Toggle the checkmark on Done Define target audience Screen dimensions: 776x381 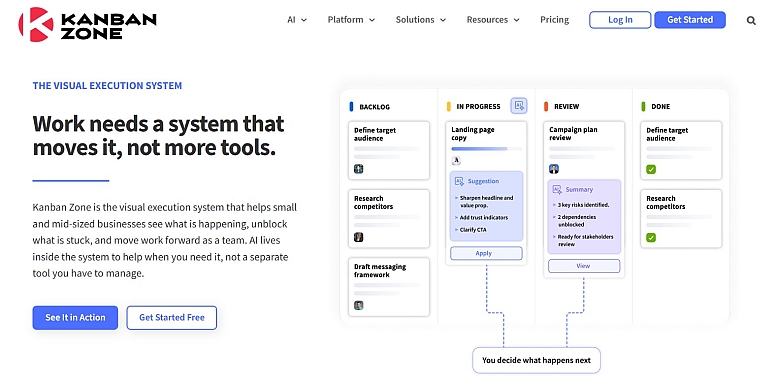(x=651, y=169)
